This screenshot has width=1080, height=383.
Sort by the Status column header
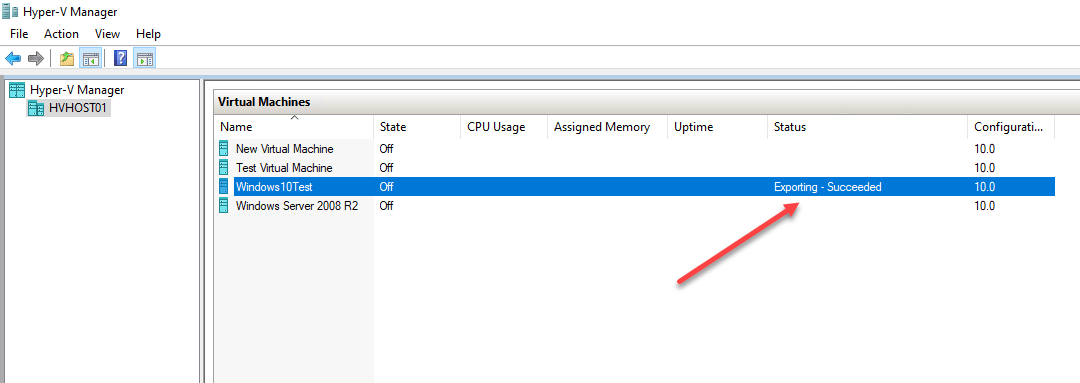pyautogui.click(x=867, y=127)
